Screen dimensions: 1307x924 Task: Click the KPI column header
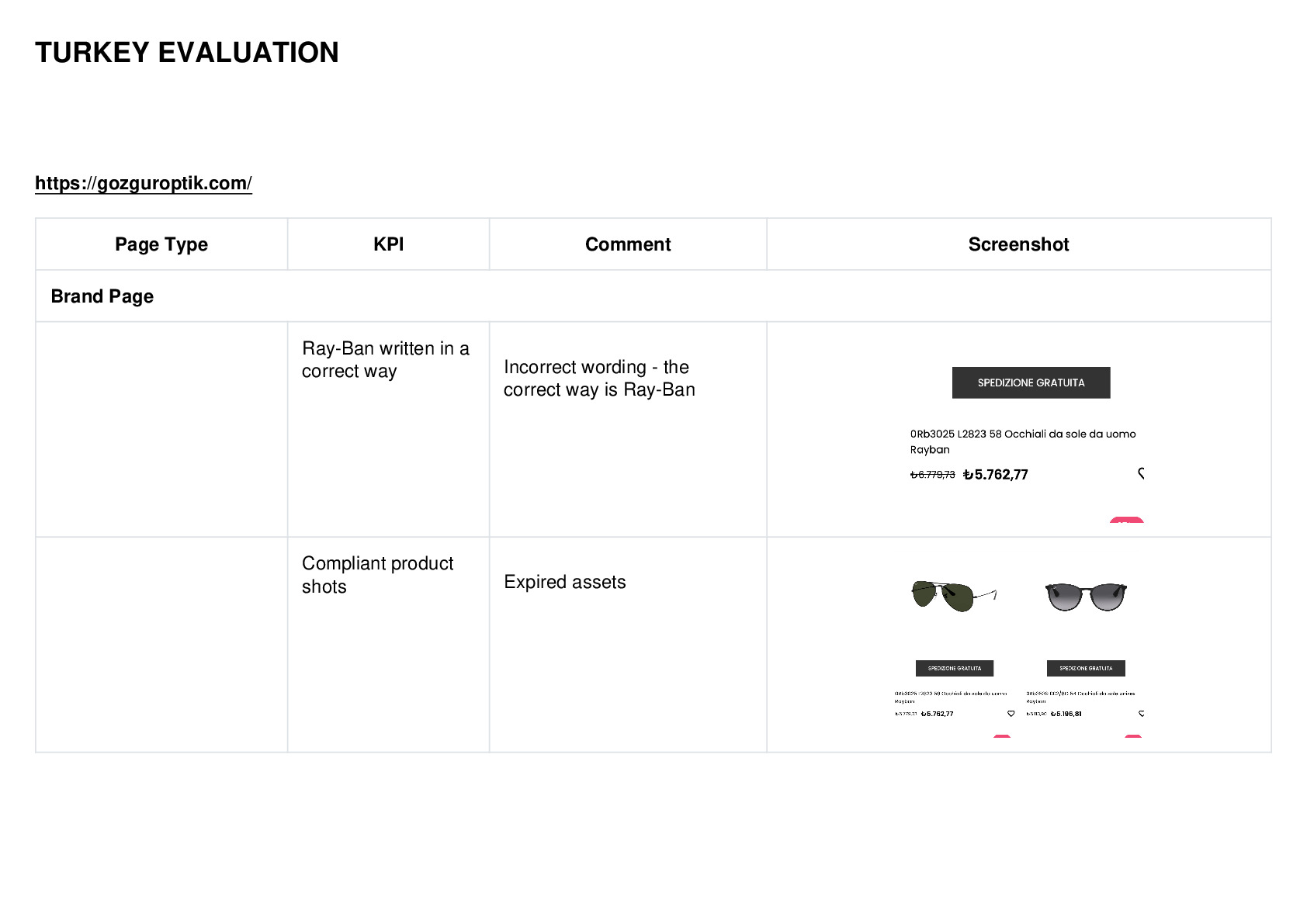click(388, 244)
